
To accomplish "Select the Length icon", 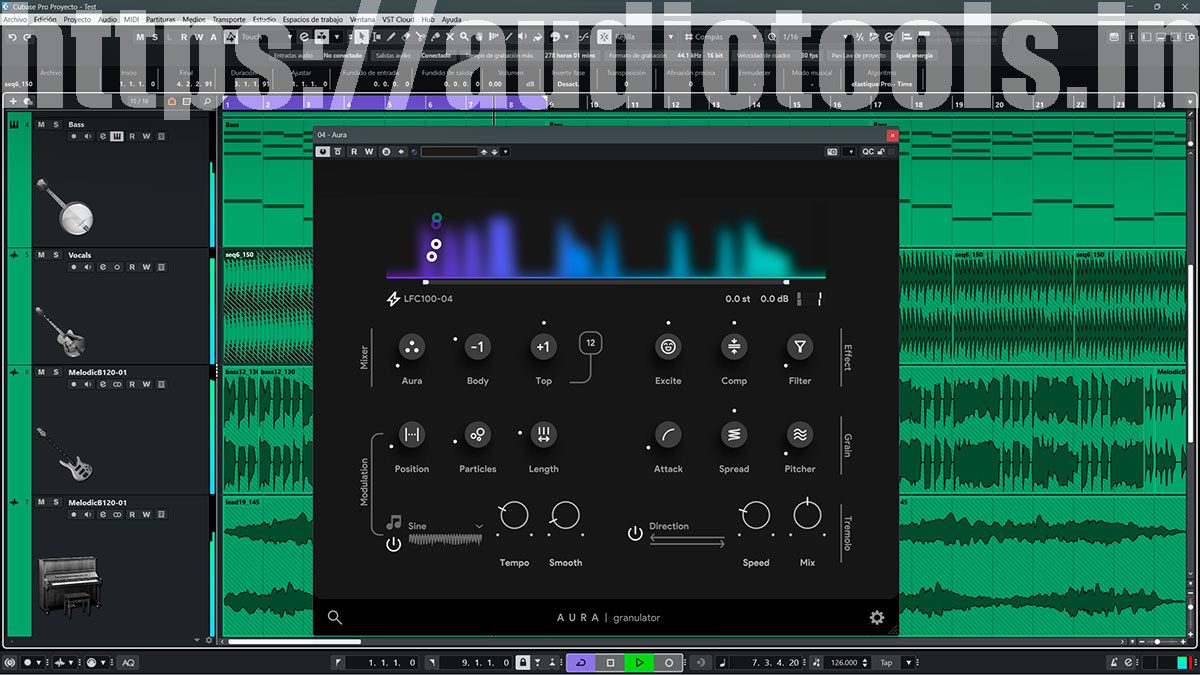I will tap(543, 435).
